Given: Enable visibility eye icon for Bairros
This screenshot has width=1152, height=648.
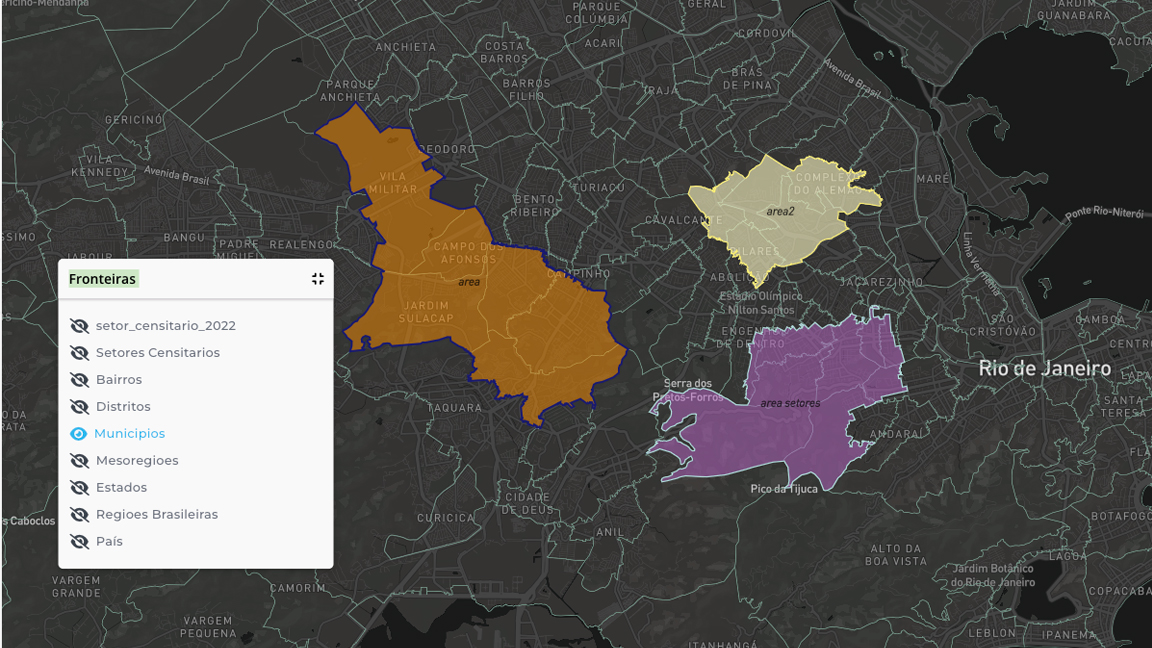Looking at the screenshot, I should 80,380.
